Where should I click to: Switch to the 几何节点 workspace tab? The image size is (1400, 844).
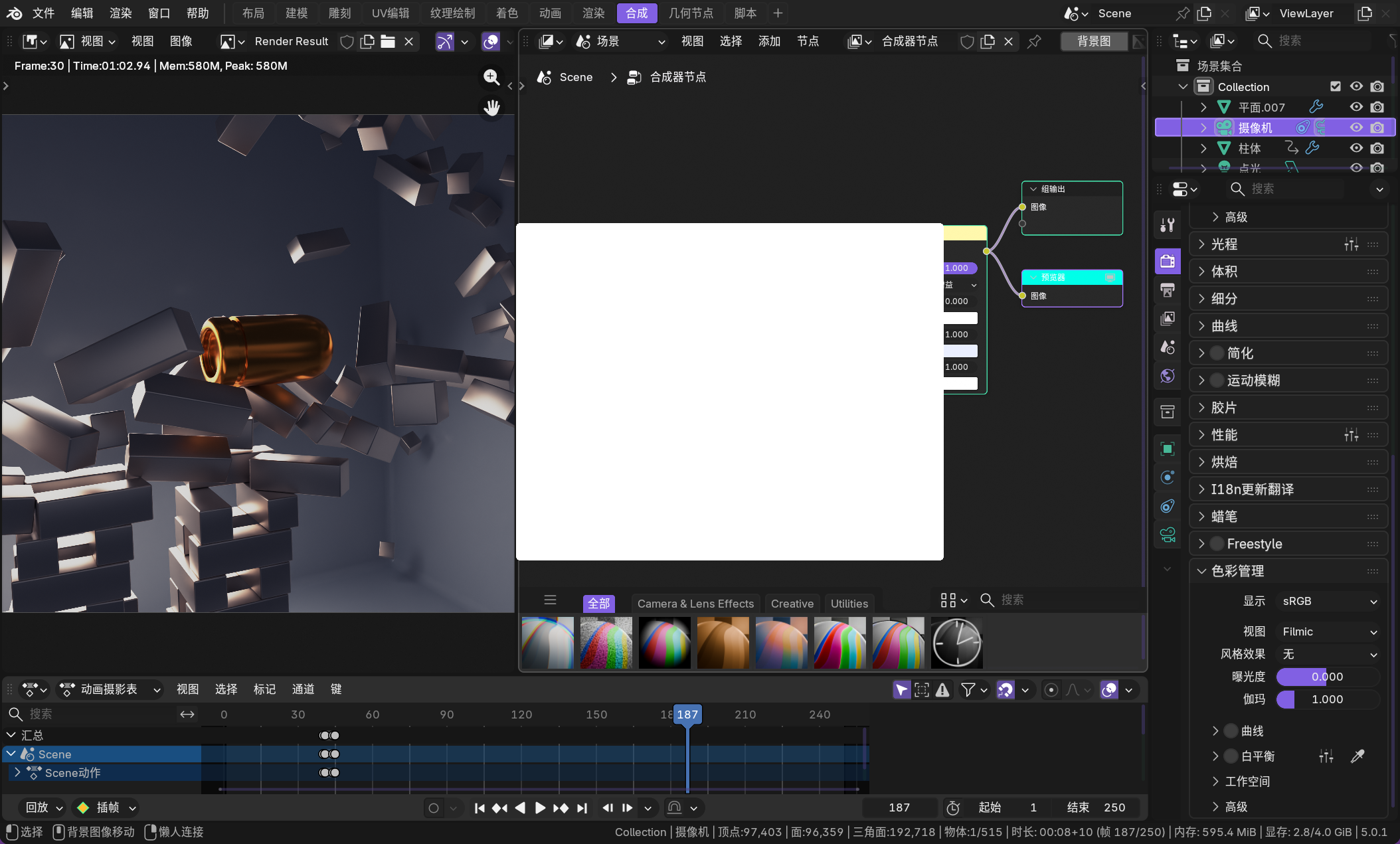691,13
